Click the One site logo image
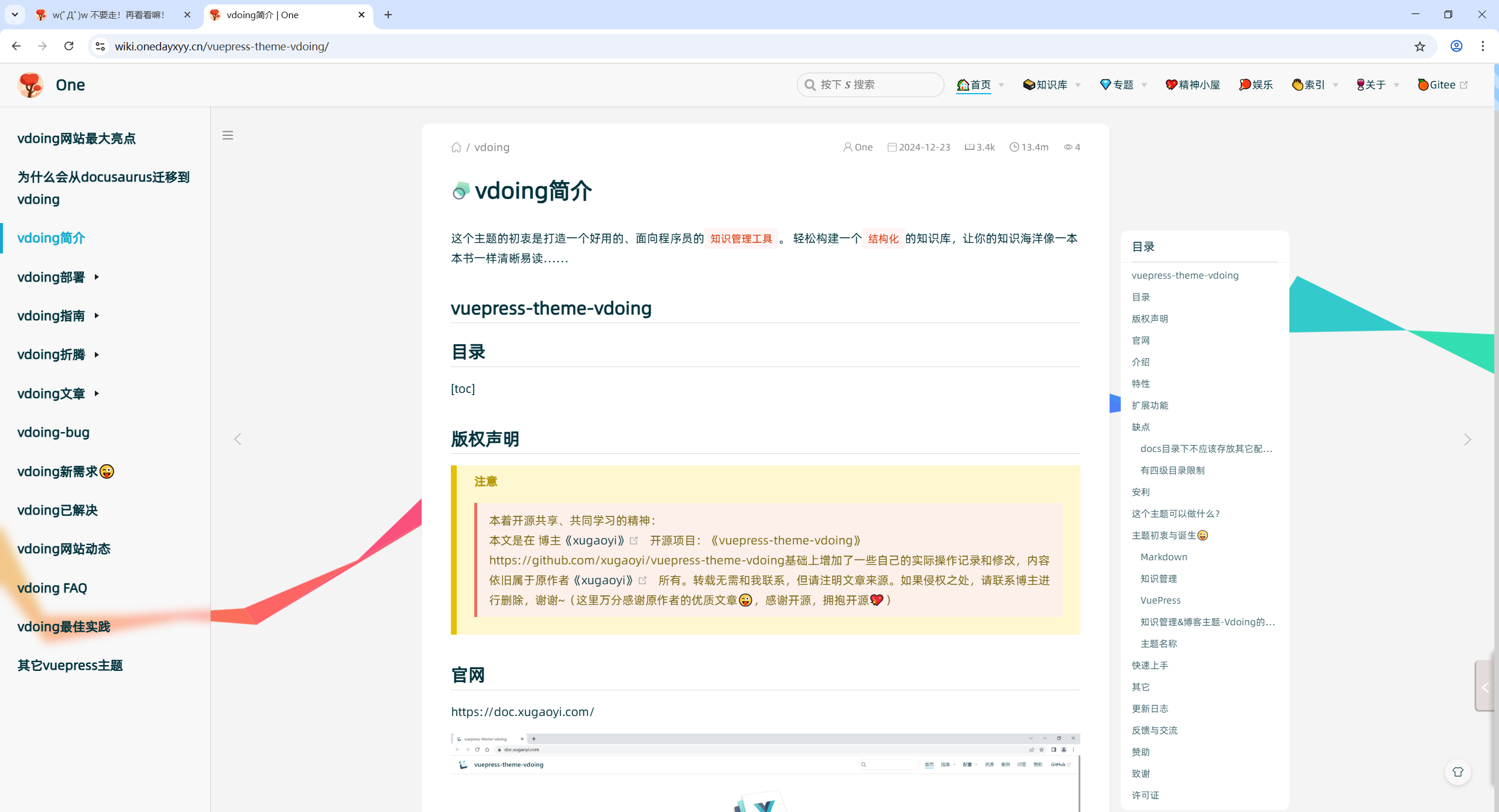 click(x=30, y=85)
